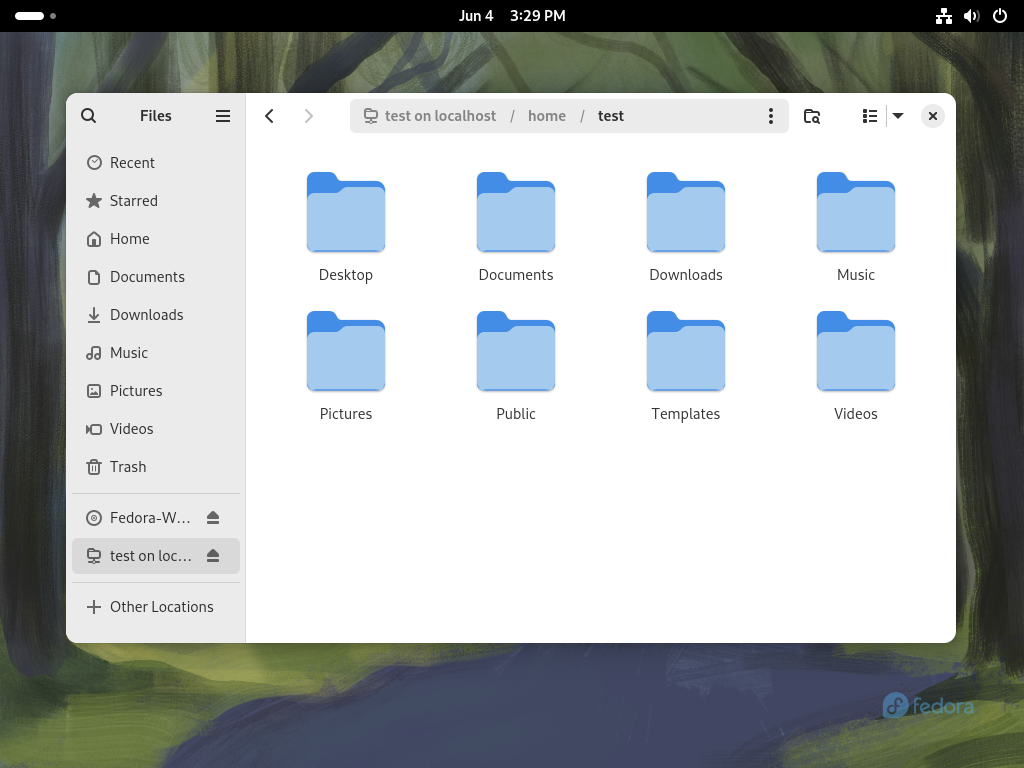
Task: Select the Templates folder icon
Action: pos(686,351)
